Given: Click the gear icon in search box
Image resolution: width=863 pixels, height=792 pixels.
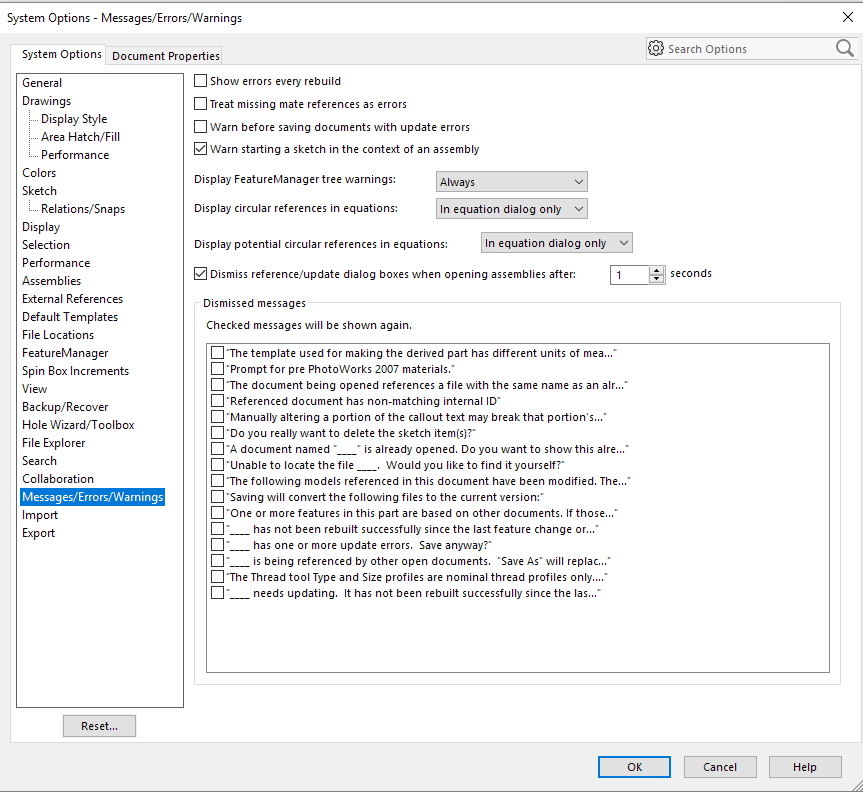Looking at the screenshot, I should 656,48.
